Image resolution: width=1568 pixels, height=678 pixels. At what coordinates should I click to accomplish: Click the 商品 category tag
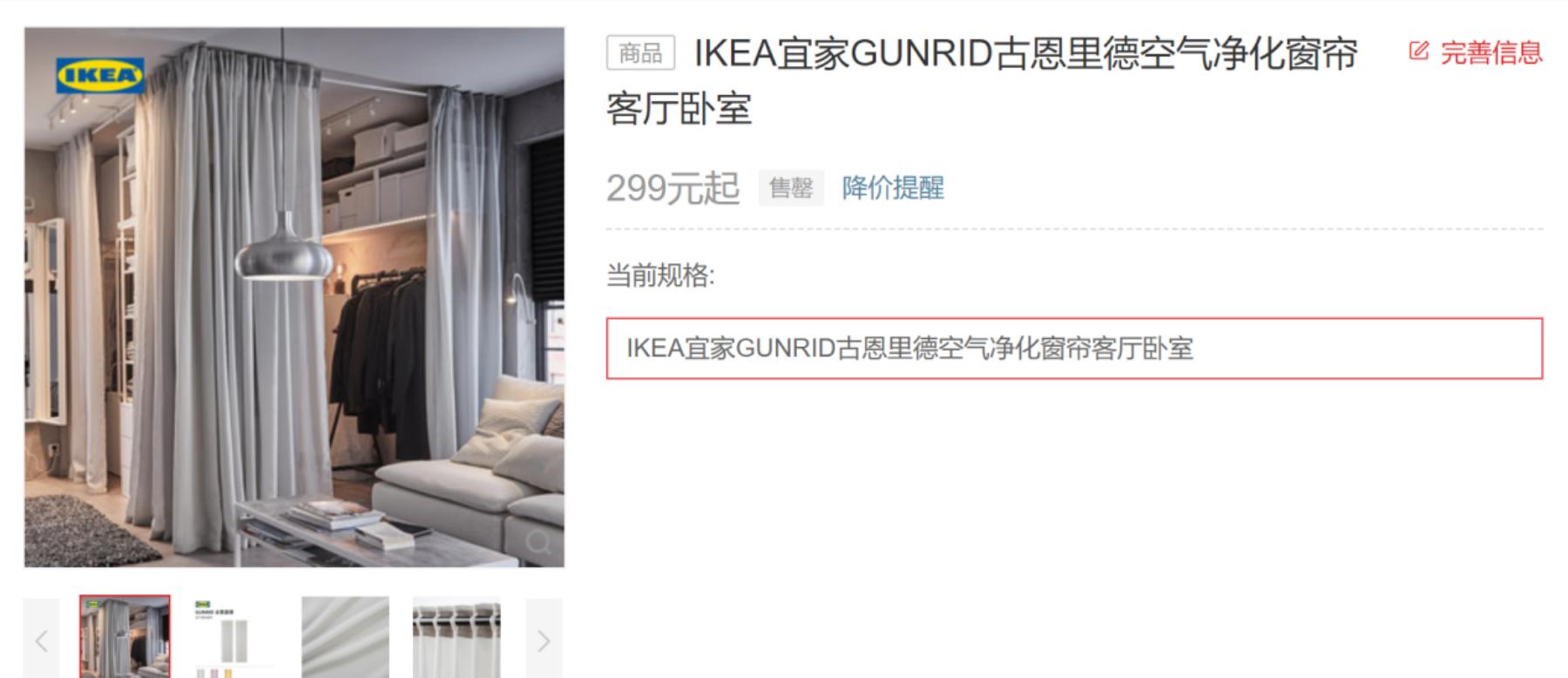click(641, 53)
